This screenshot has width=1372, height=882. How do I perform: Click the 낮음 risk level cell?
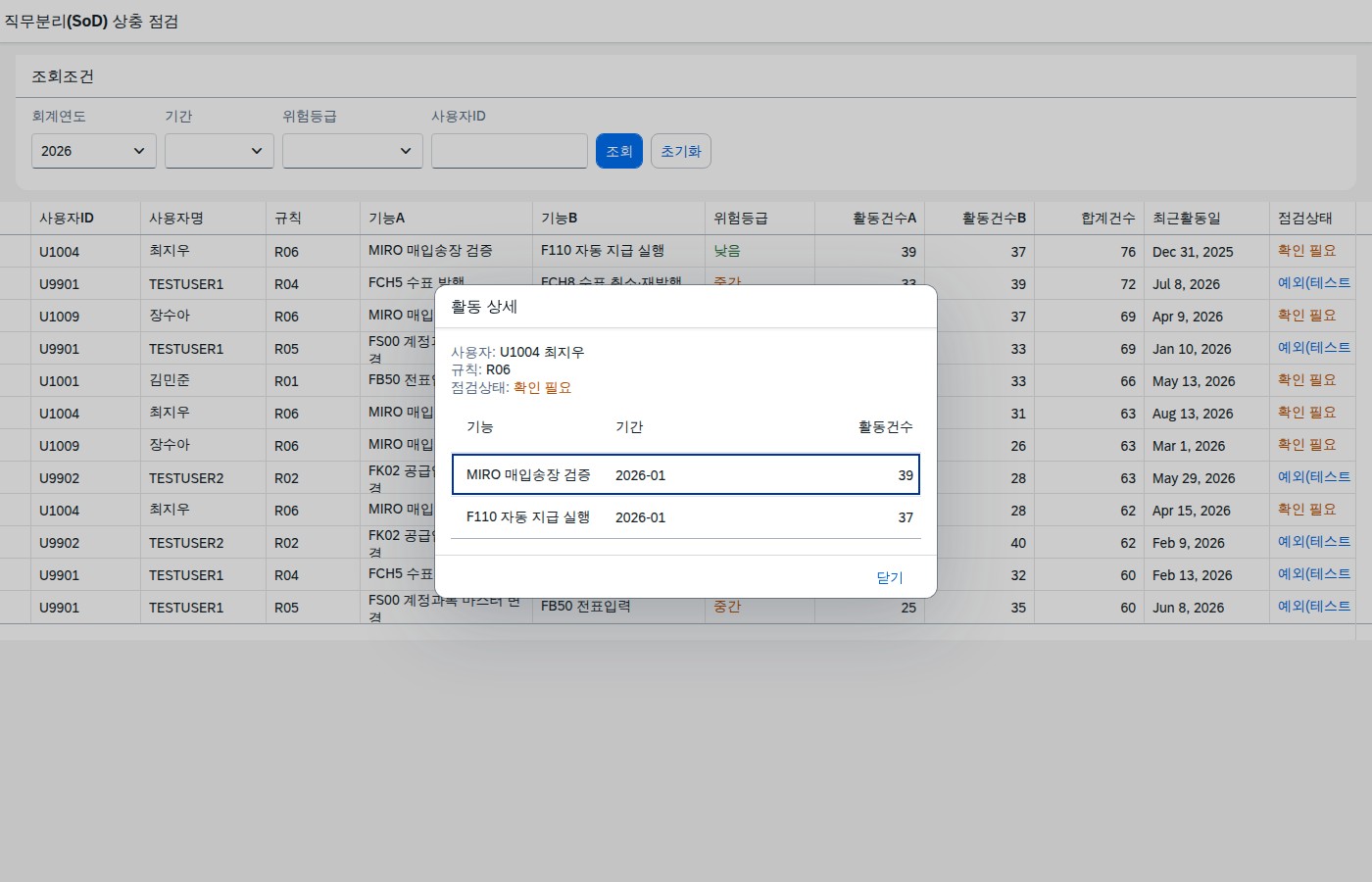tap(727, 251)
